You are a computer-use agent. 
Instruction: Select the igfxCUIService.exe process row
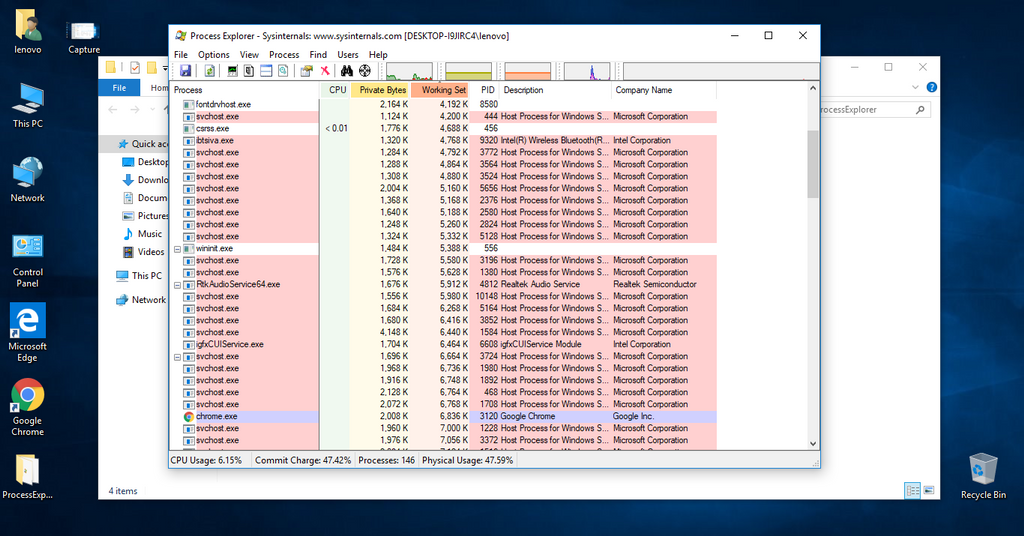pyautogui.click(x=443, y=345)
